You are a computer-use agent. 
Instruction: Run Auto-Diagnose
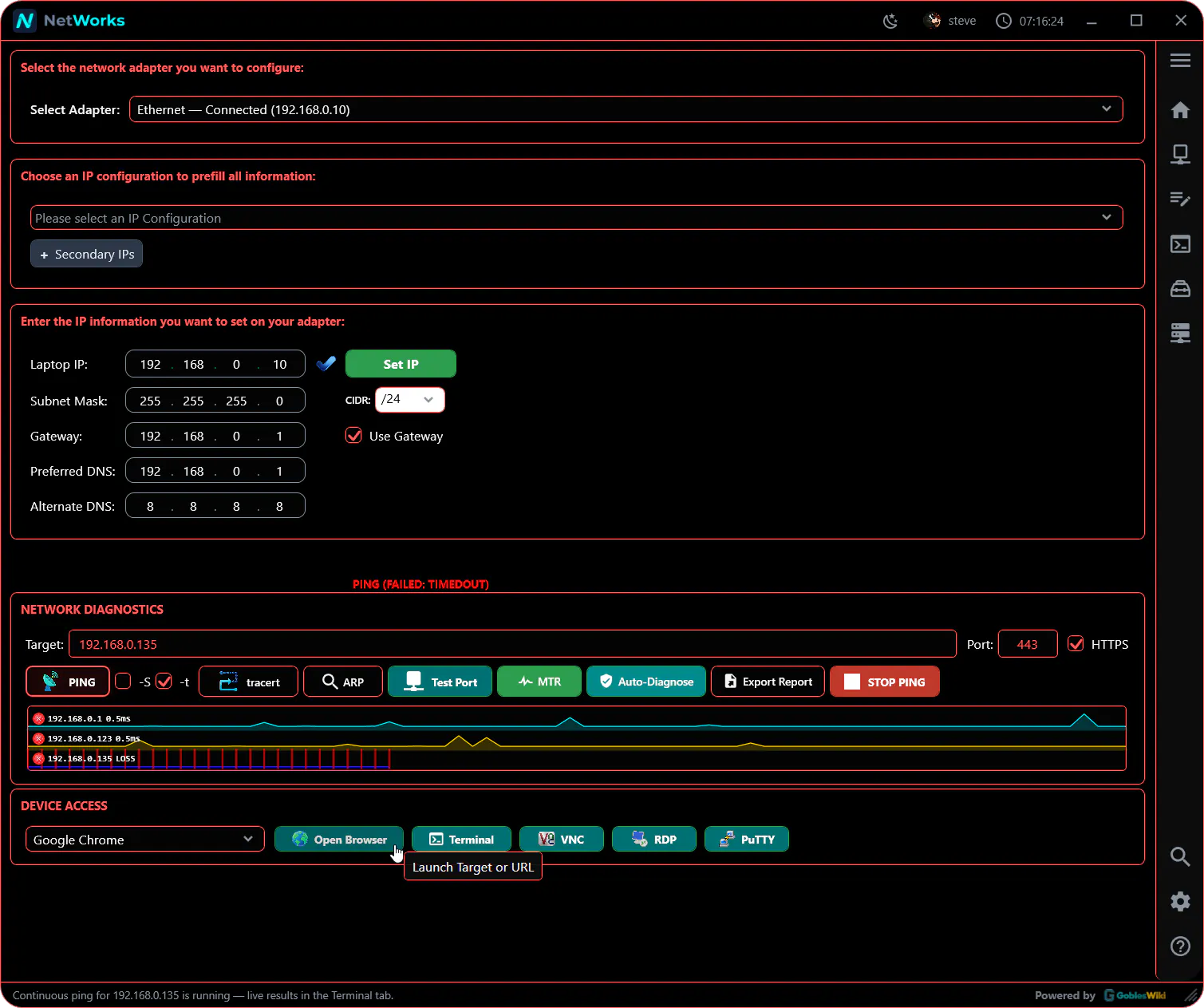coord(646,682)
